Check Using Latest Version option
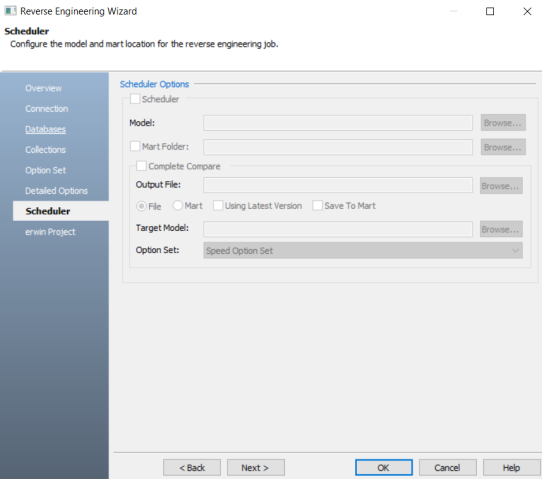This screenshot has height=479, width=542. tap(218, 206)
